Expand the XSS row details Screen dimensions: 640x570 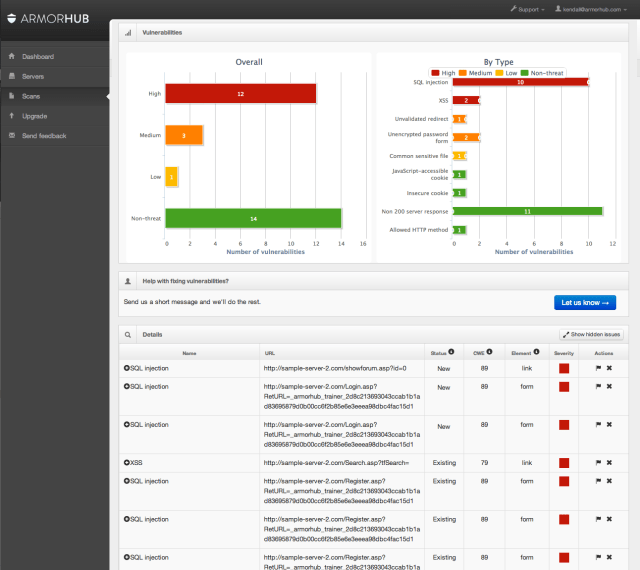point(127,463)
